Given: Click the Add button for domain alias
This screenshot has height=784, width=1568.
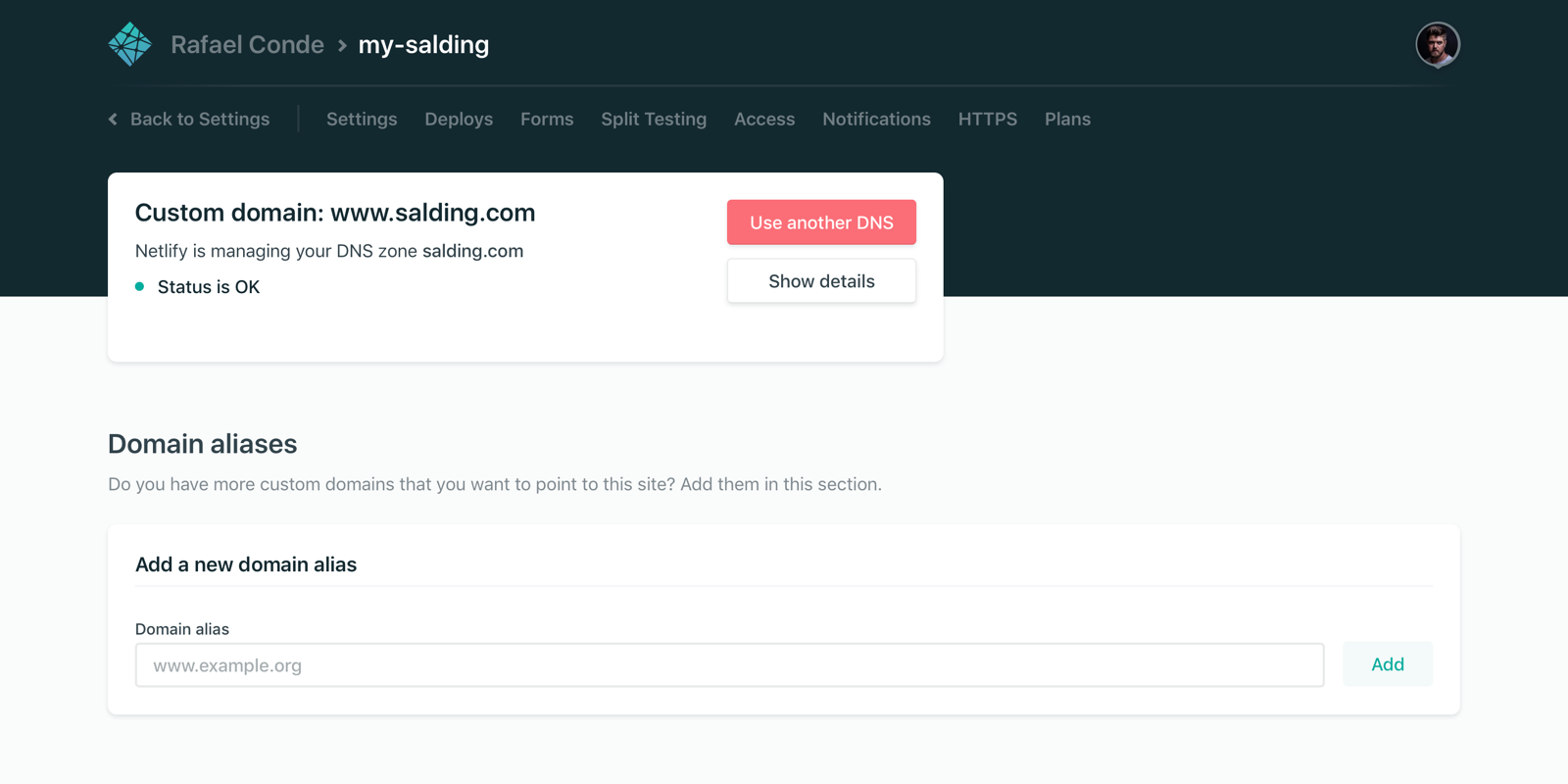Looking at the screenshot, I should coord(1387,663).
